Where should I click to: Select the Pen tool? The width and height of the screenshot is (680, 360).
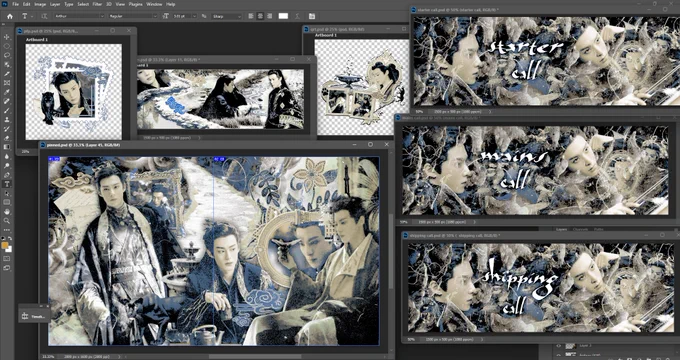pos(7,175)
